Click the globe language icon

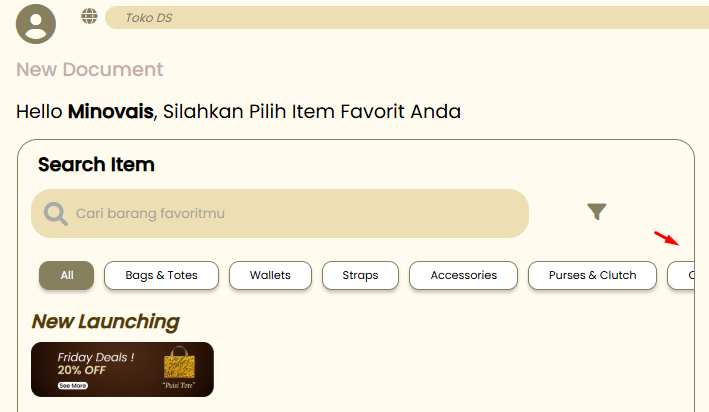coord(89,16)
